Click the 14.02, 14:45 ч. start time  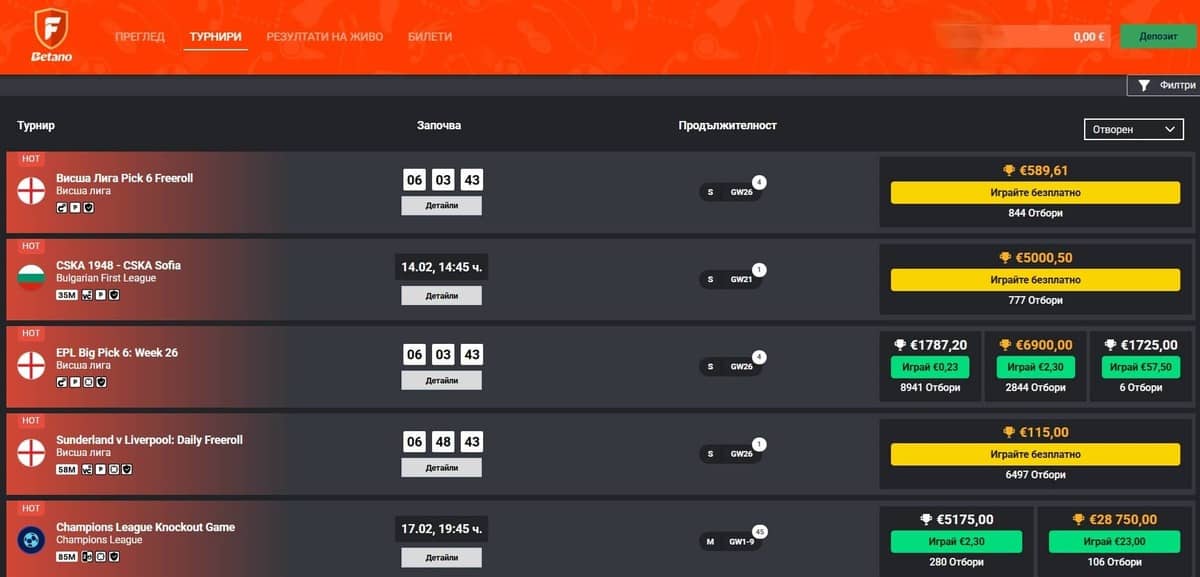[441, 268]
